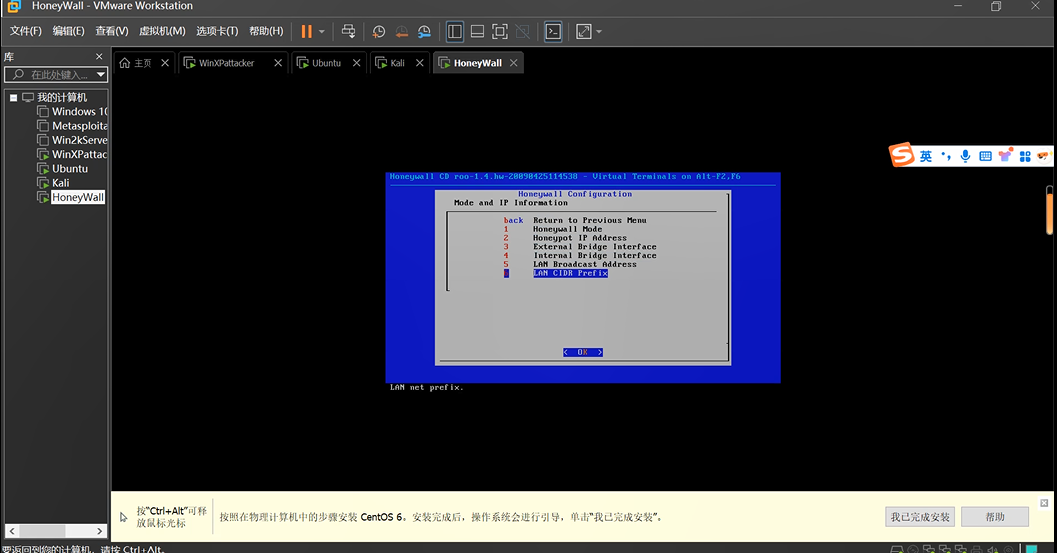
Task: Select Win2kServer VM in the library
Action: tap(80, 140)
